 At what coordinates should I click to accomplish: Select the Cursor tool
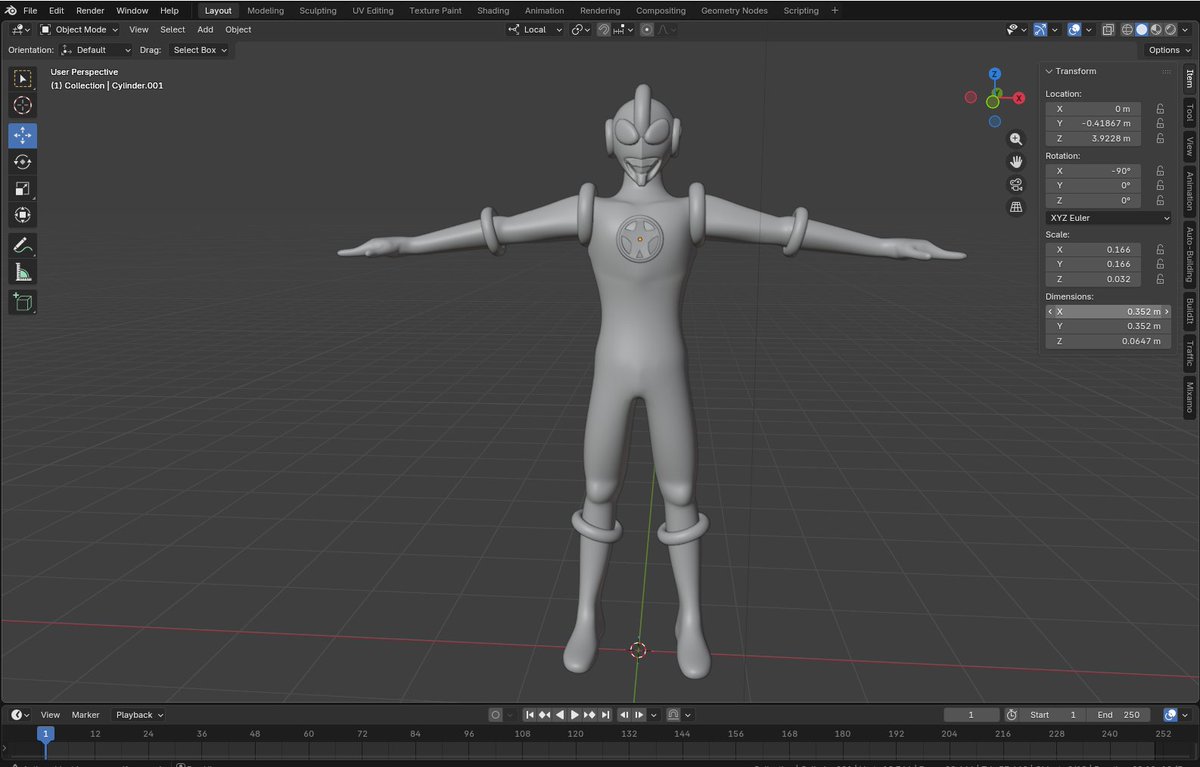pyautogui.click(x=23, y=106)
